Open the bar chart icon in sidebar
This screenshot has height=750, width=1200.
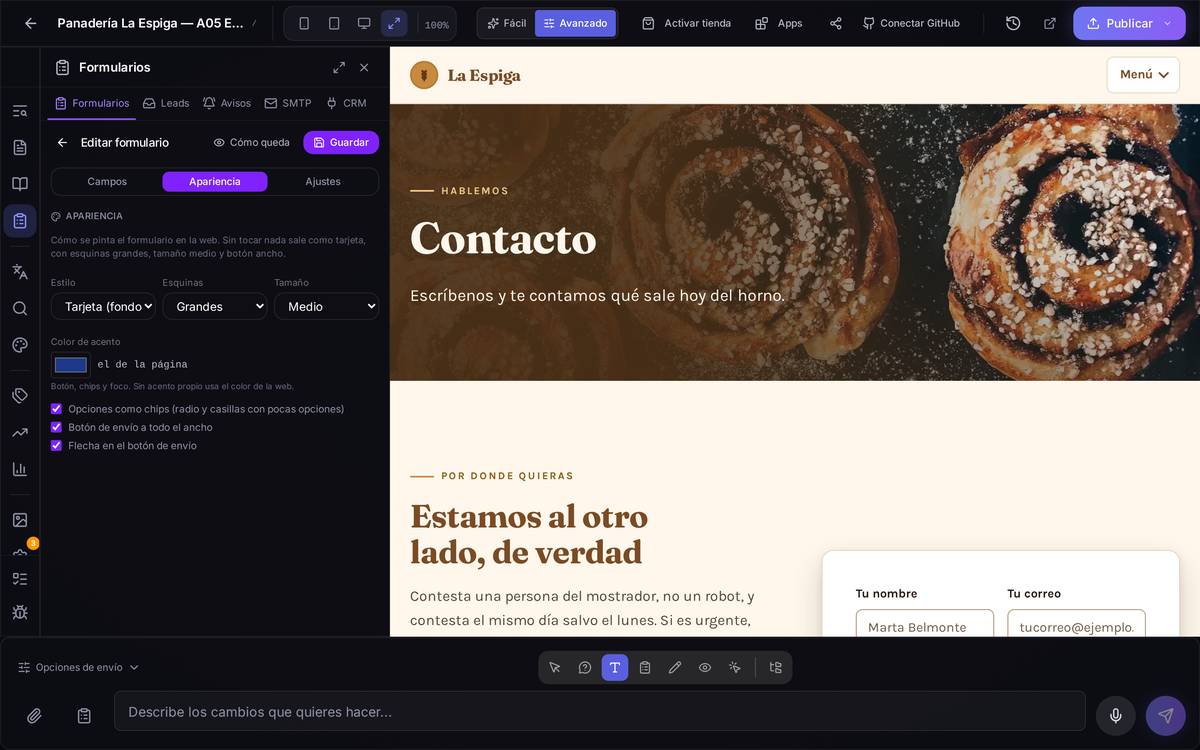point(20,469)
